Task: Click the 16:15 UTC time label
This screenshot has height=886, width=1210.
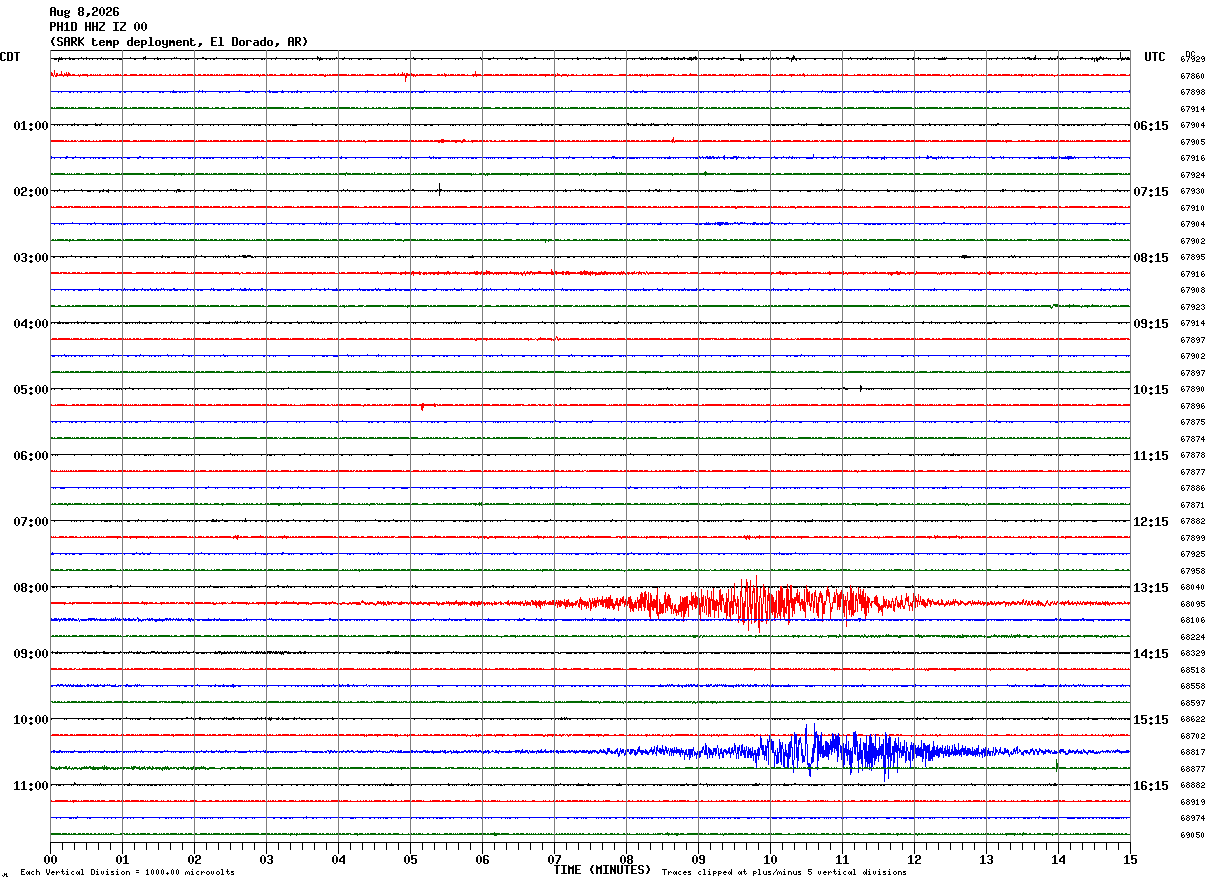Action: click(1151, 785)
